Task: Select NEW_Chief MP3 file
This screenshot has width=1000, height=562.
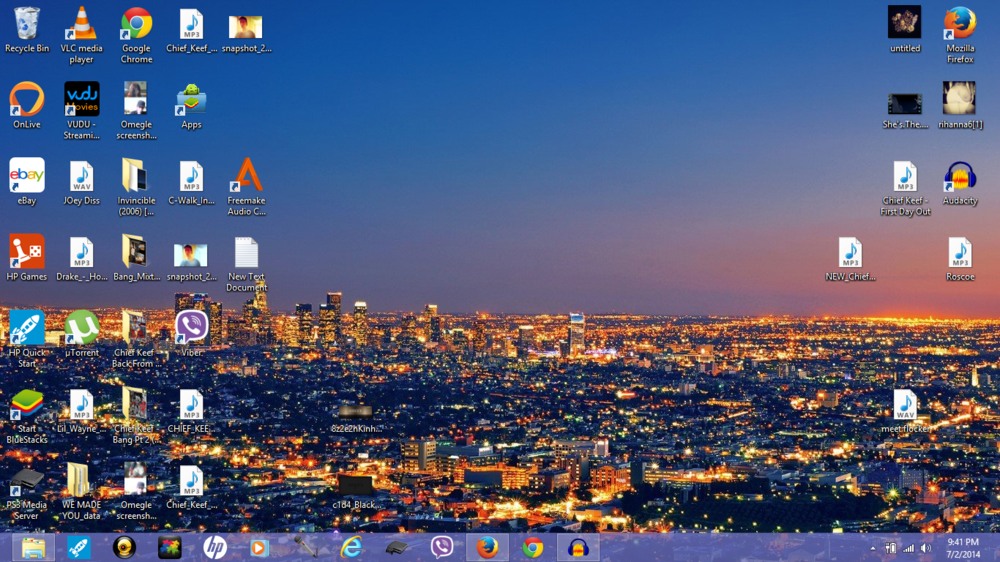Action: point(850,258)
